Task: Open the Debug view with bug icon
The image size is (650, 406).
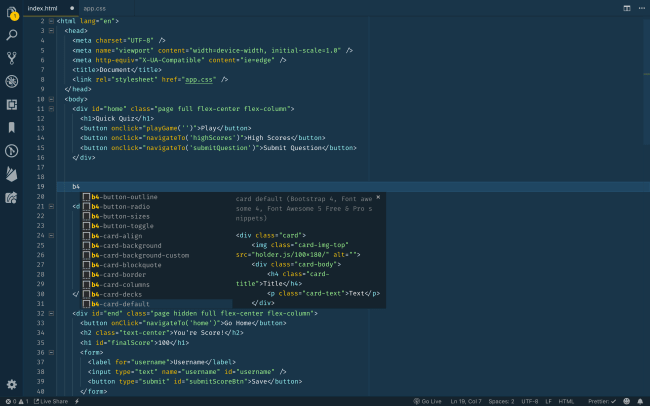Action: (x=11, y=81)
